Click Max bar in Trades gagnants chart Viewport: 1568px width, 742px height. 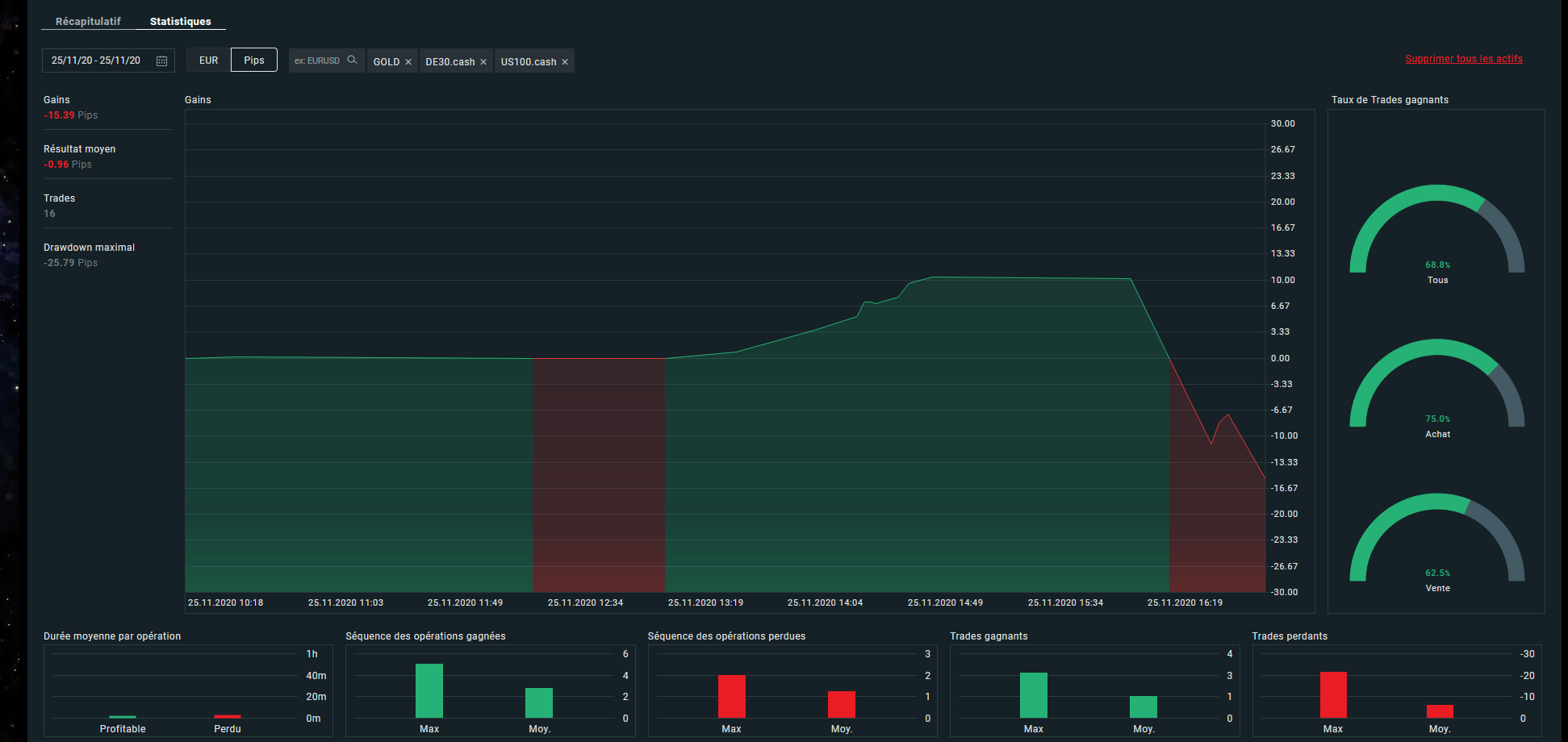1033,695
